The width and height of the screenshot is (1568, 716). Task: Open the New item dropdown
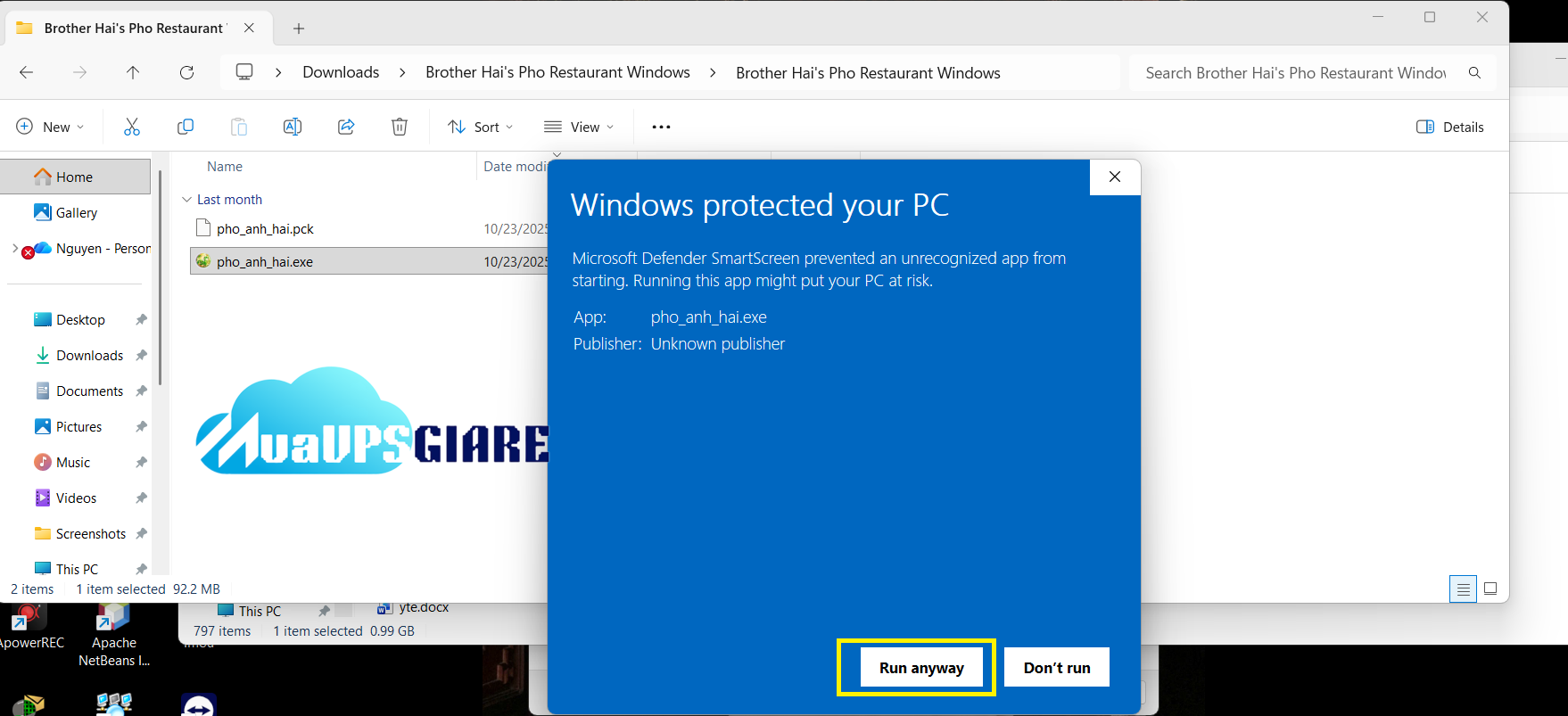[x=50, y=127]
